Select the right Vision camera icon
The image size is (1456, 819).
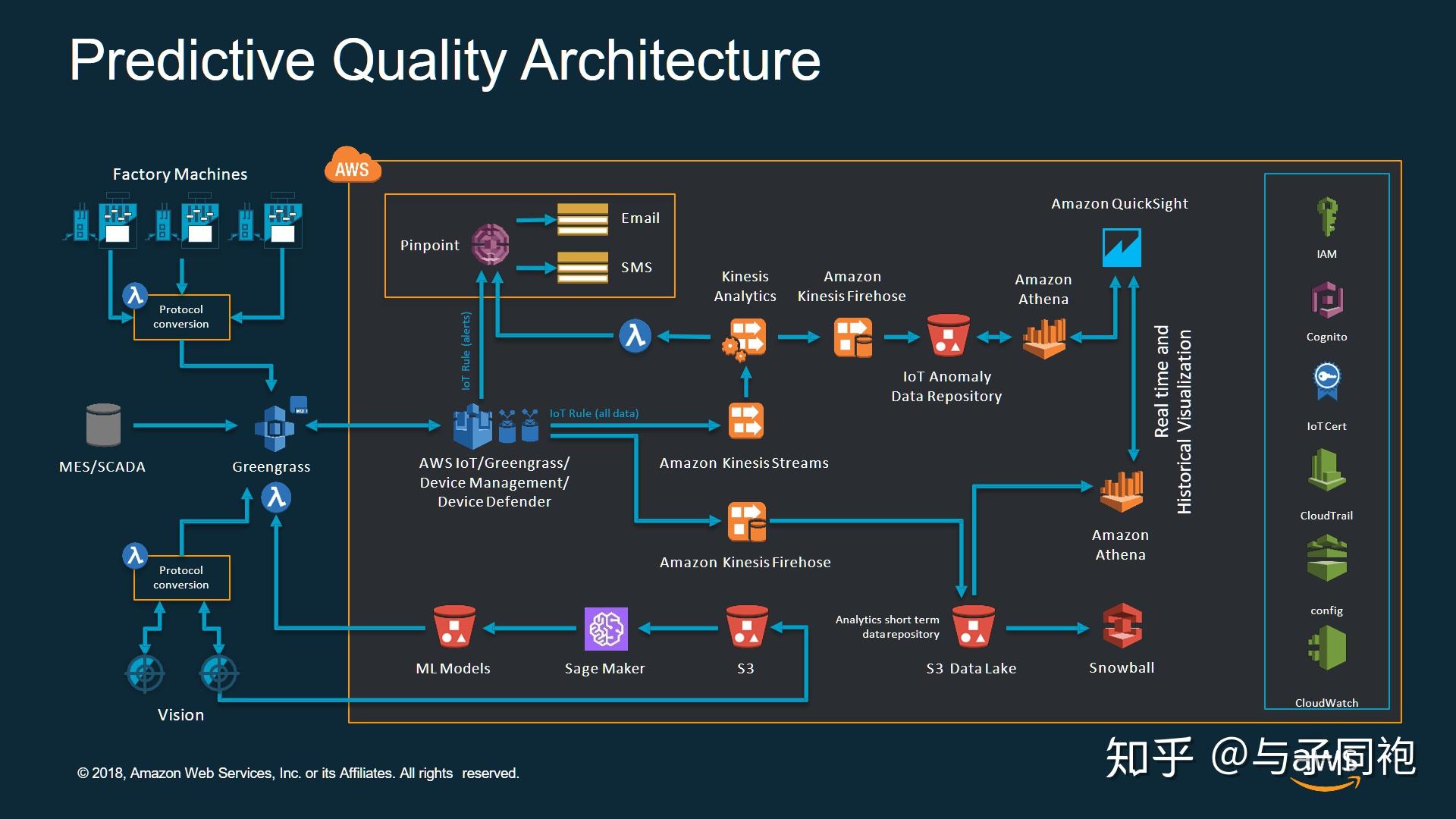pyautogui.click(x=218, y=673)
